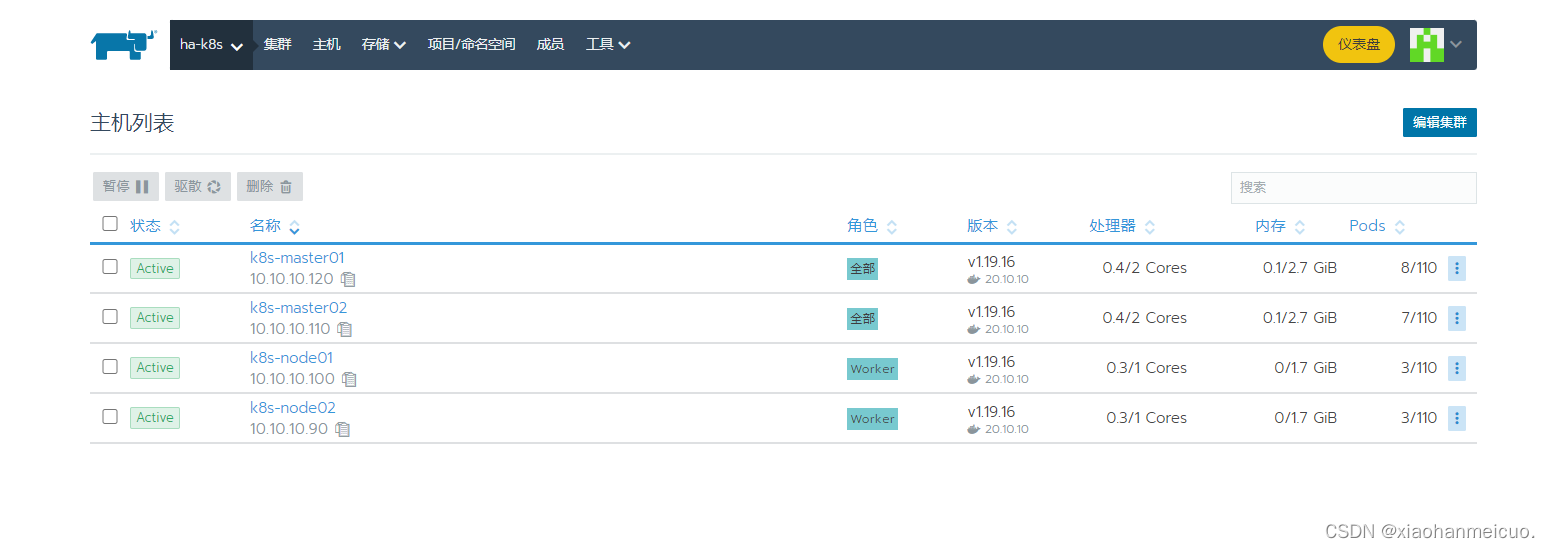Viewport: 1550px width, 548px height.
Task: Click the 全部 role badge of k8s-master01
Action: 862,269
